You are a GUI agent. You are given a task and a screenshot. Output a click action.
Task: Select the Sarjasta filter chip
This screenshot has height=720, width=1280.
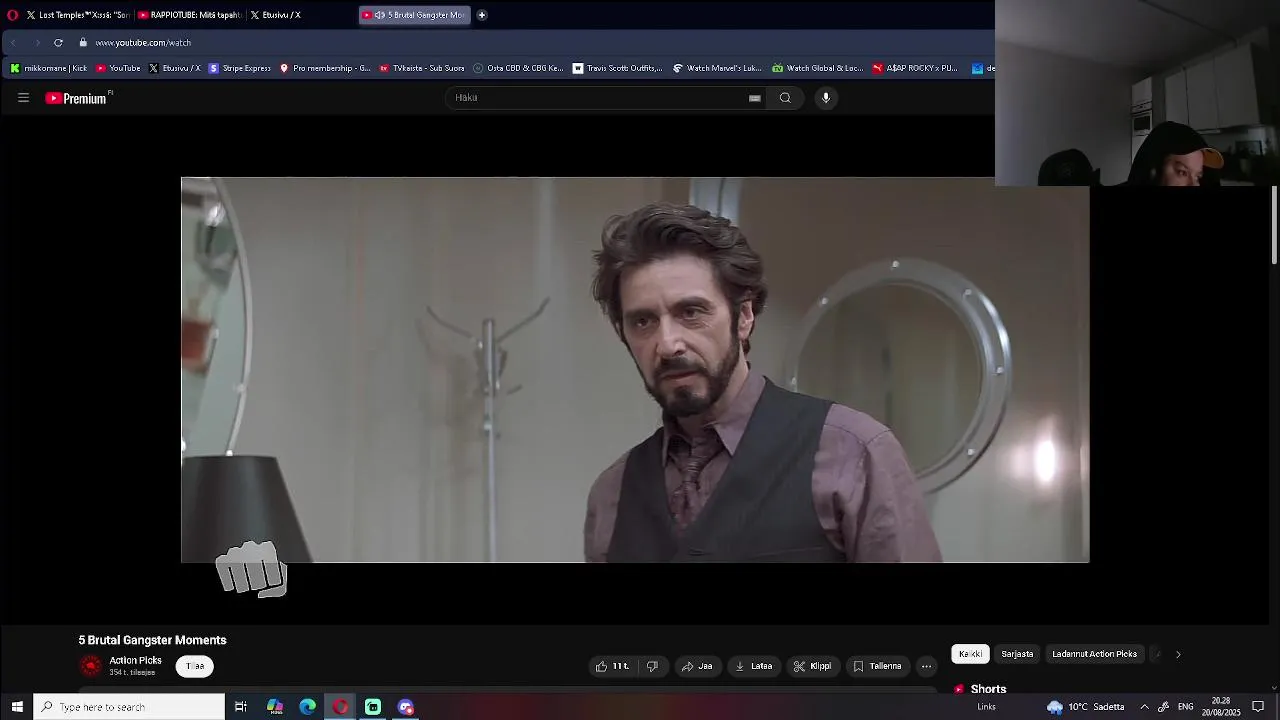pyautogui.click(x=1017, y=654)
